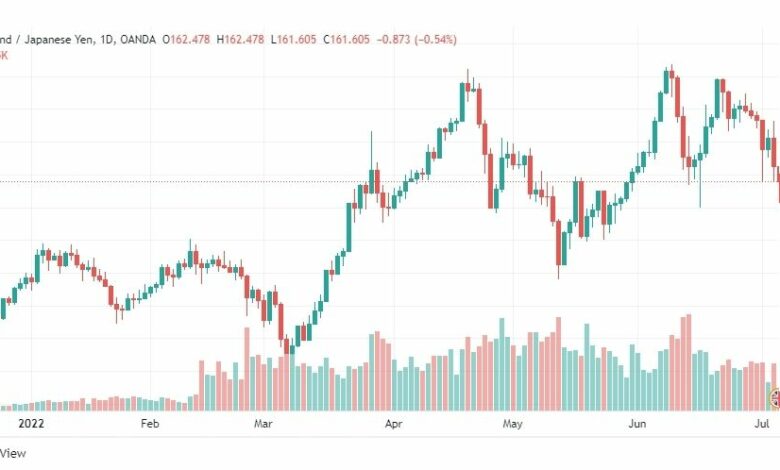Click the price change −0.873 (−0.54%) readout
This screenshot has width=780, height=470.
click(417, 39)
